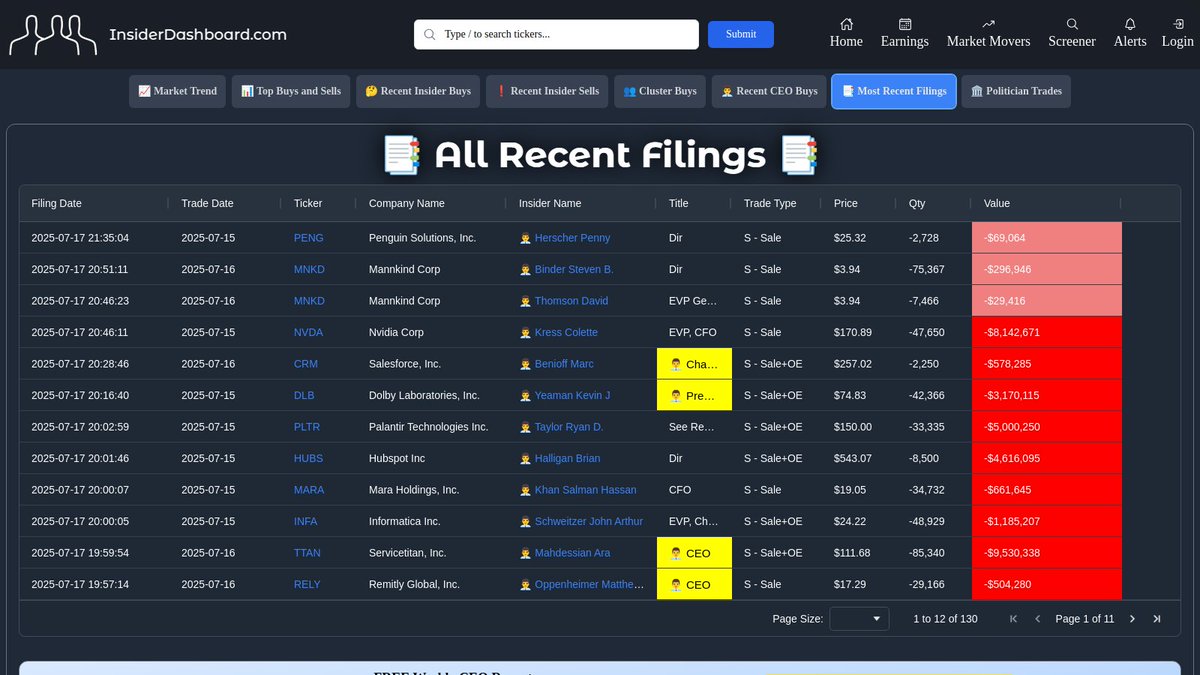Click the person icon beside Herscher Penny
This screenshot has height=675, width=1200.
[x=525, y=238]
